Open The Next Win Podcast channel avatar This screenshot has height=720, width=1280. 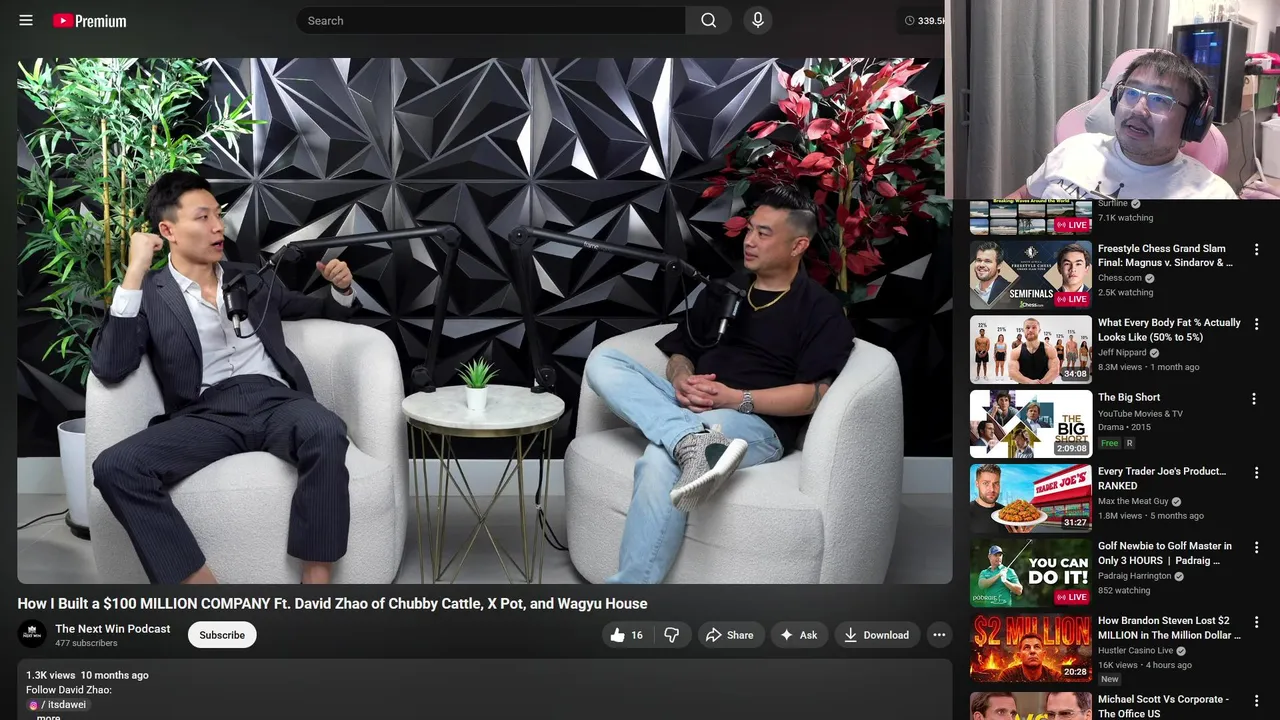tap(32, 634)
